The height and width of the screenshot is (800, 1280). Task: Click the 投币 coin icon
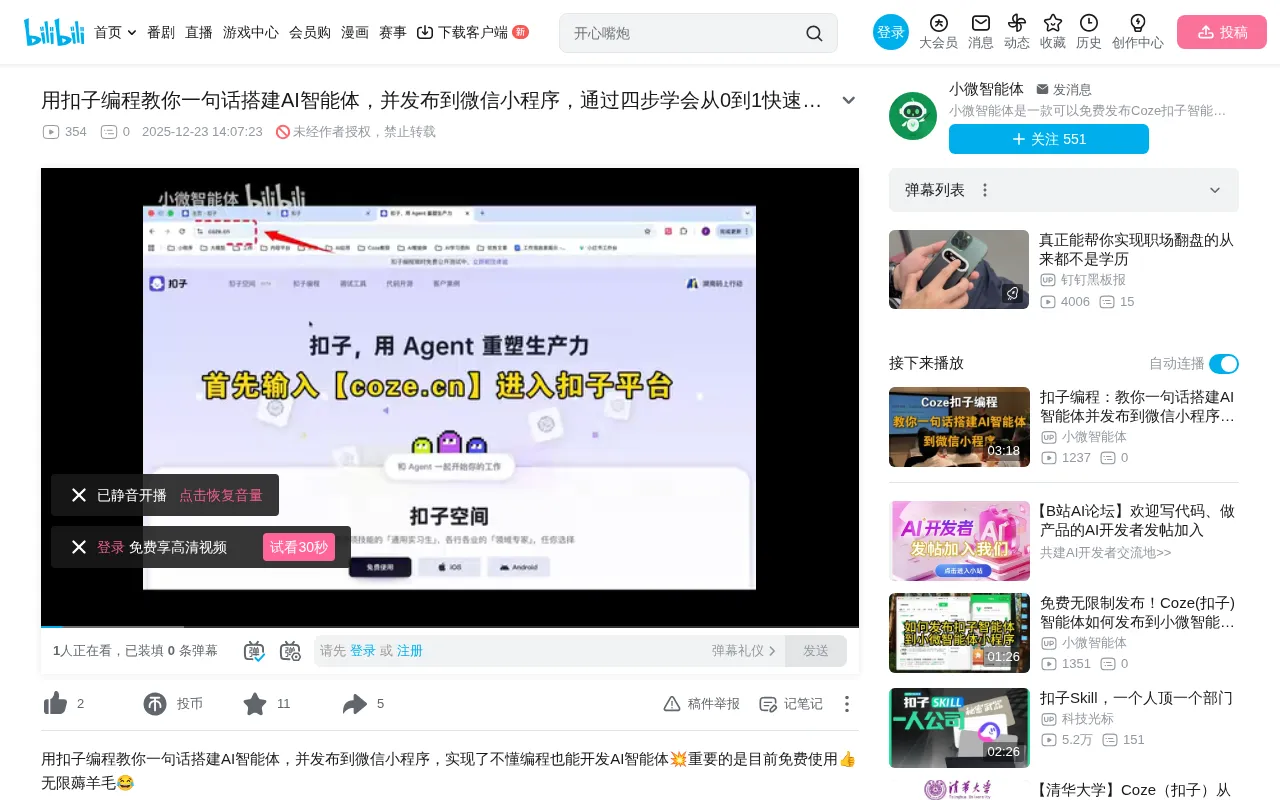tap(155, 704)
